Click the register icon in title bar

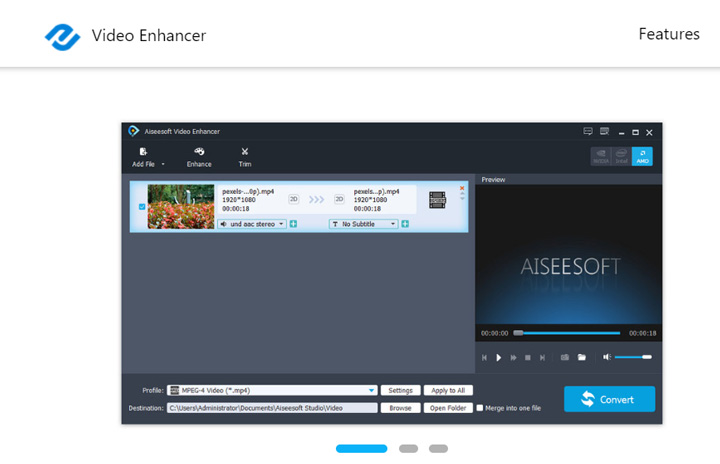[604, 131]
